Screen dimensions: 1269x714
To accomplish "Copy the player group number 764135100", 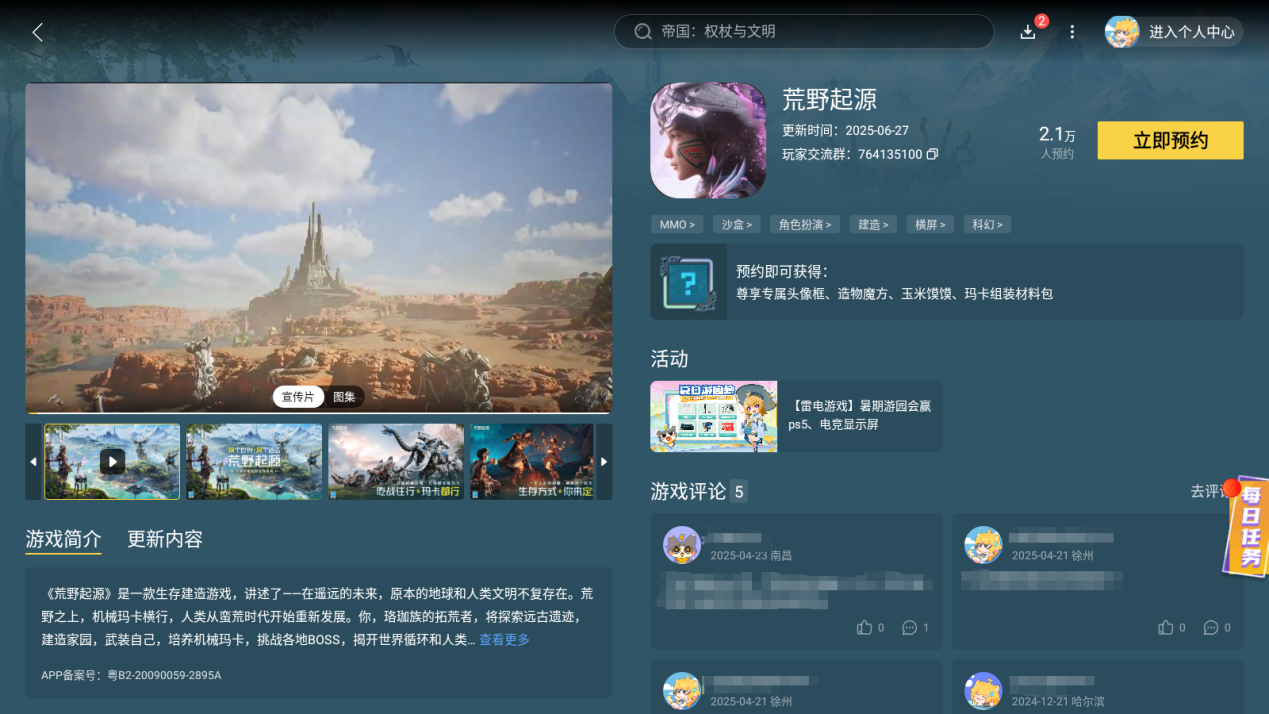I will [932, 155].
